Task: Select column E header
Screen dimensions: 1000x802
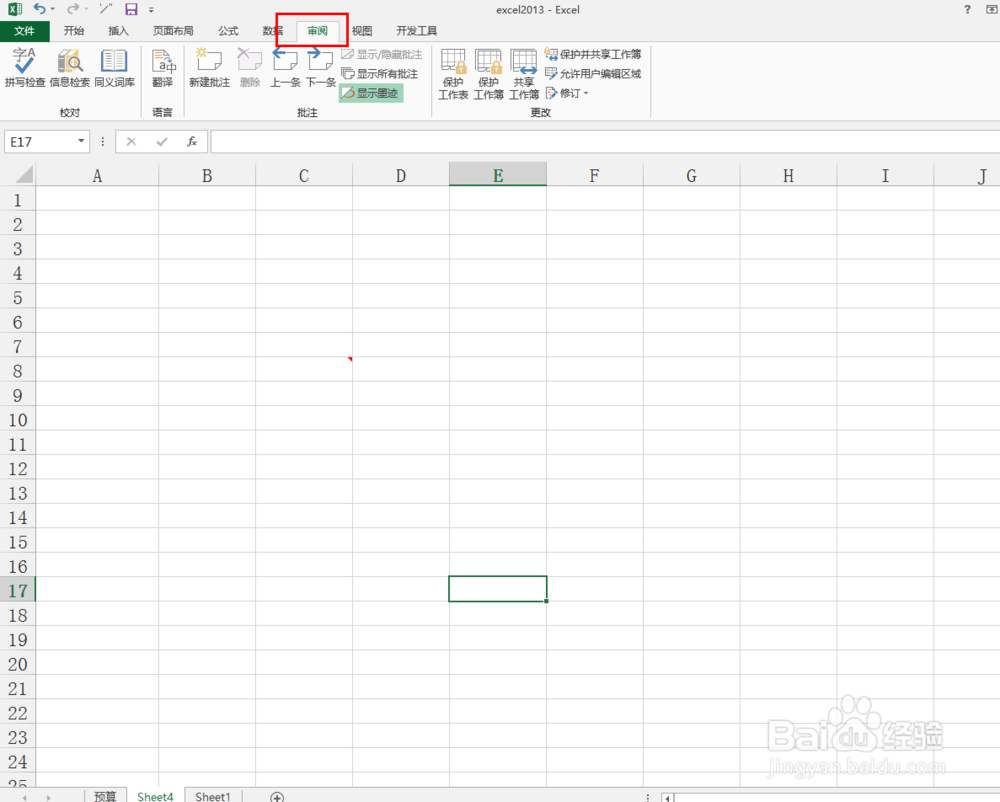Action: click(498, 175)
